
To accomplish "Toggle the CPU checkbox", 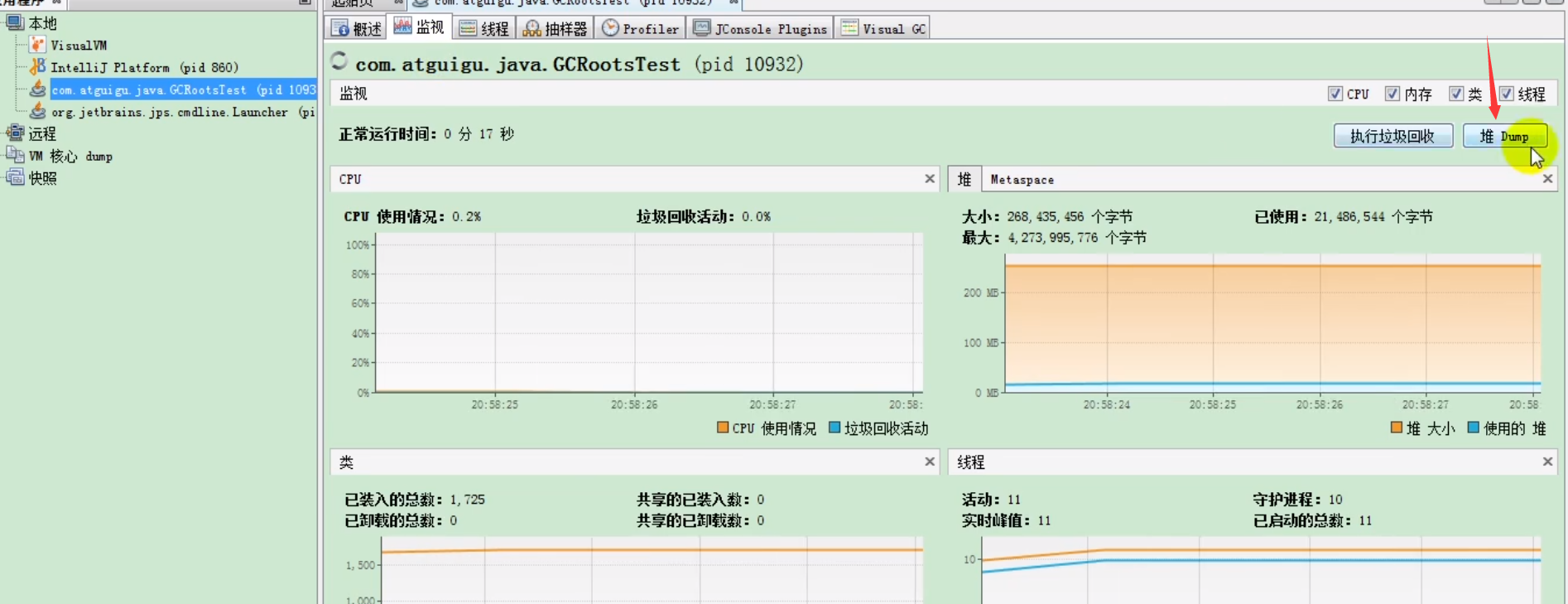I will [1335, 94].
